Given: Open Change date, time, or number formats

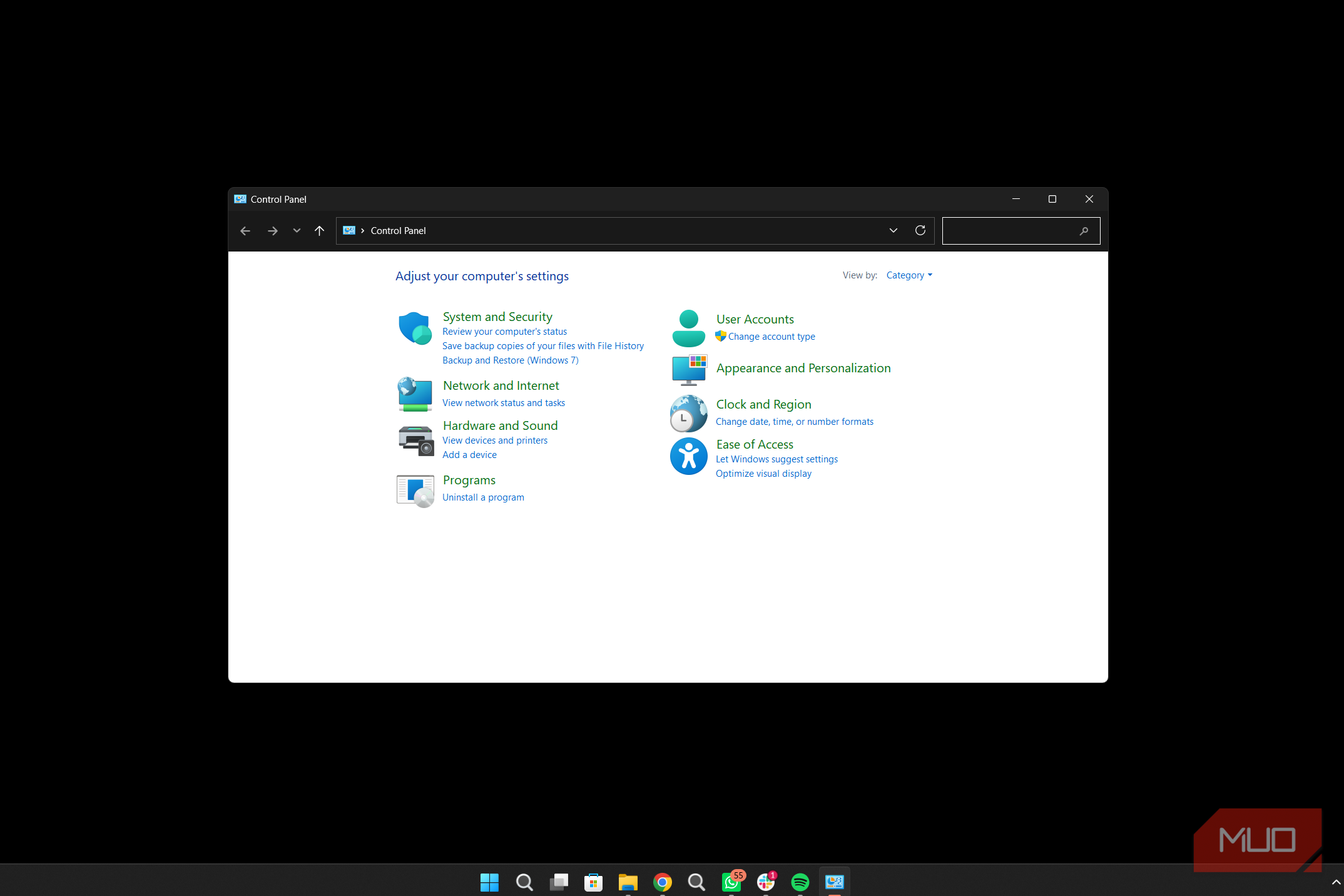Looking at the screenshot, I should (x=795, y=422).
